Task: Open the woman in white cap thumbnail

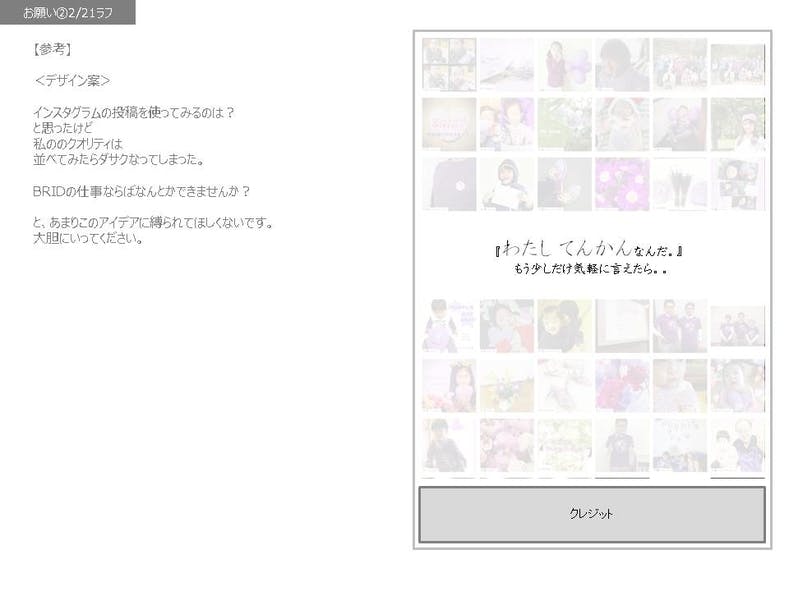Action: [737, 124]
